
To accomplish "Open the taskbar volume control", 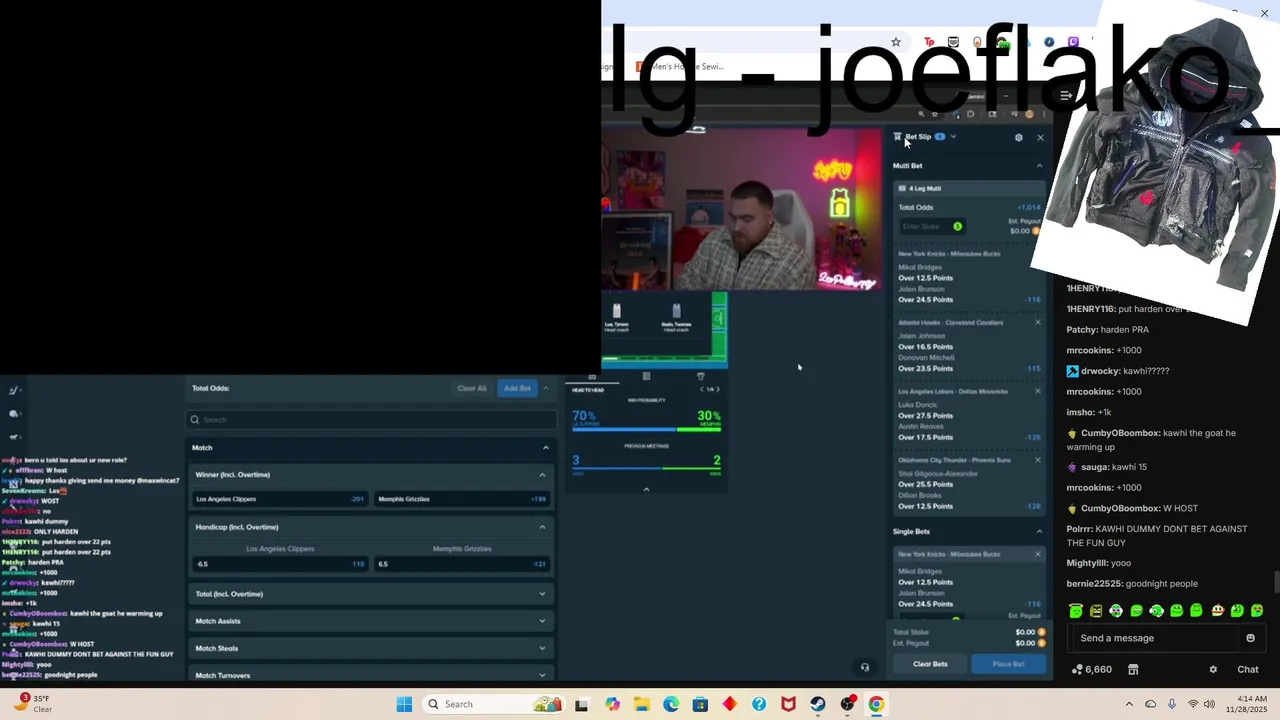I will pos(1210,704).
